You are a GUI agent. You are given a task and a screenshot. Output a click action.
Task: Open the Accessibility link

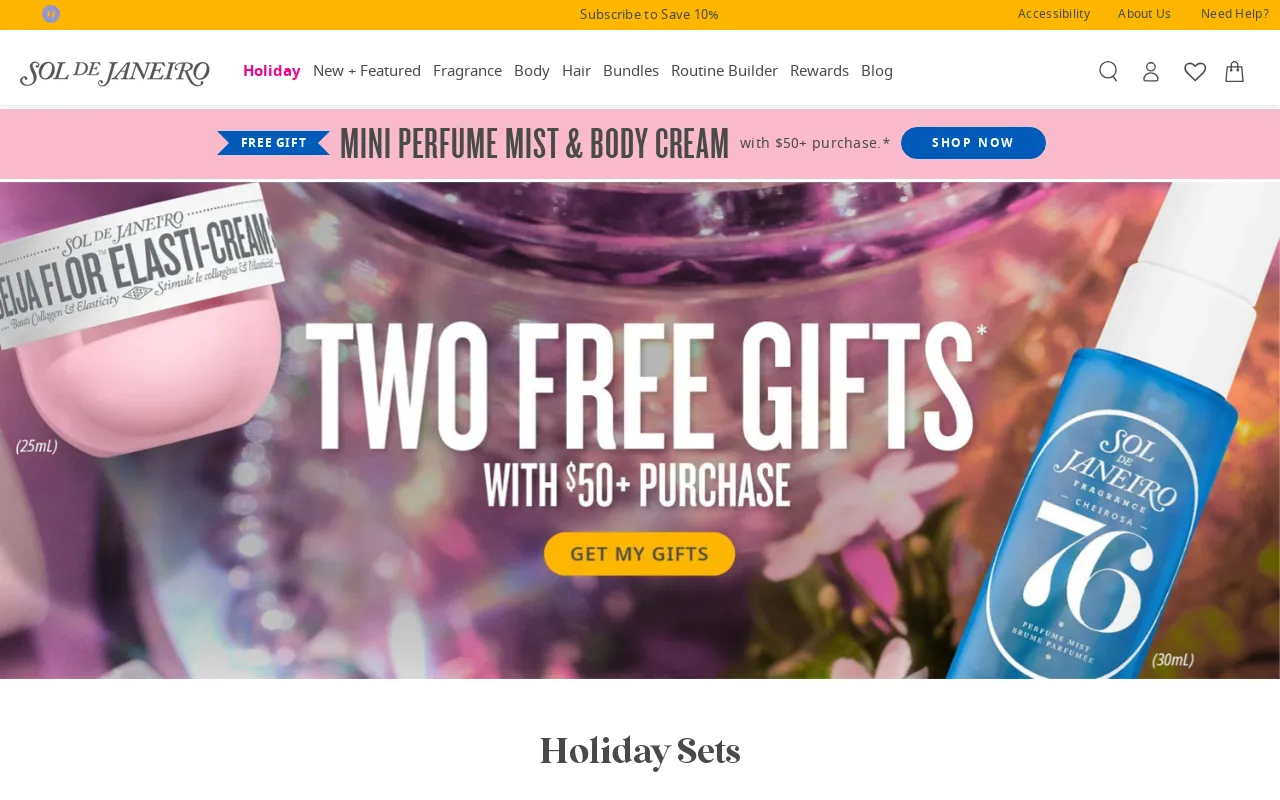(x=1054, y=14)
